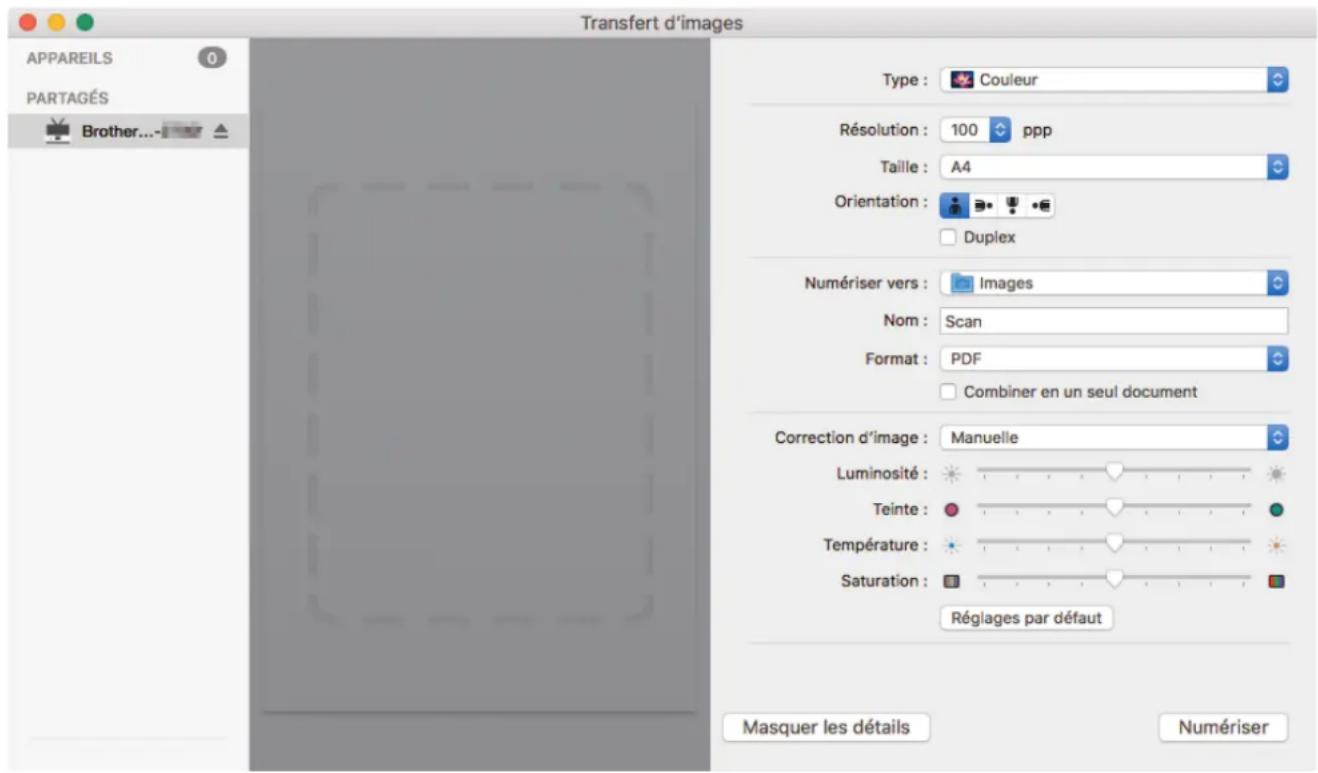Click the Teinte slider handle

1114,508
